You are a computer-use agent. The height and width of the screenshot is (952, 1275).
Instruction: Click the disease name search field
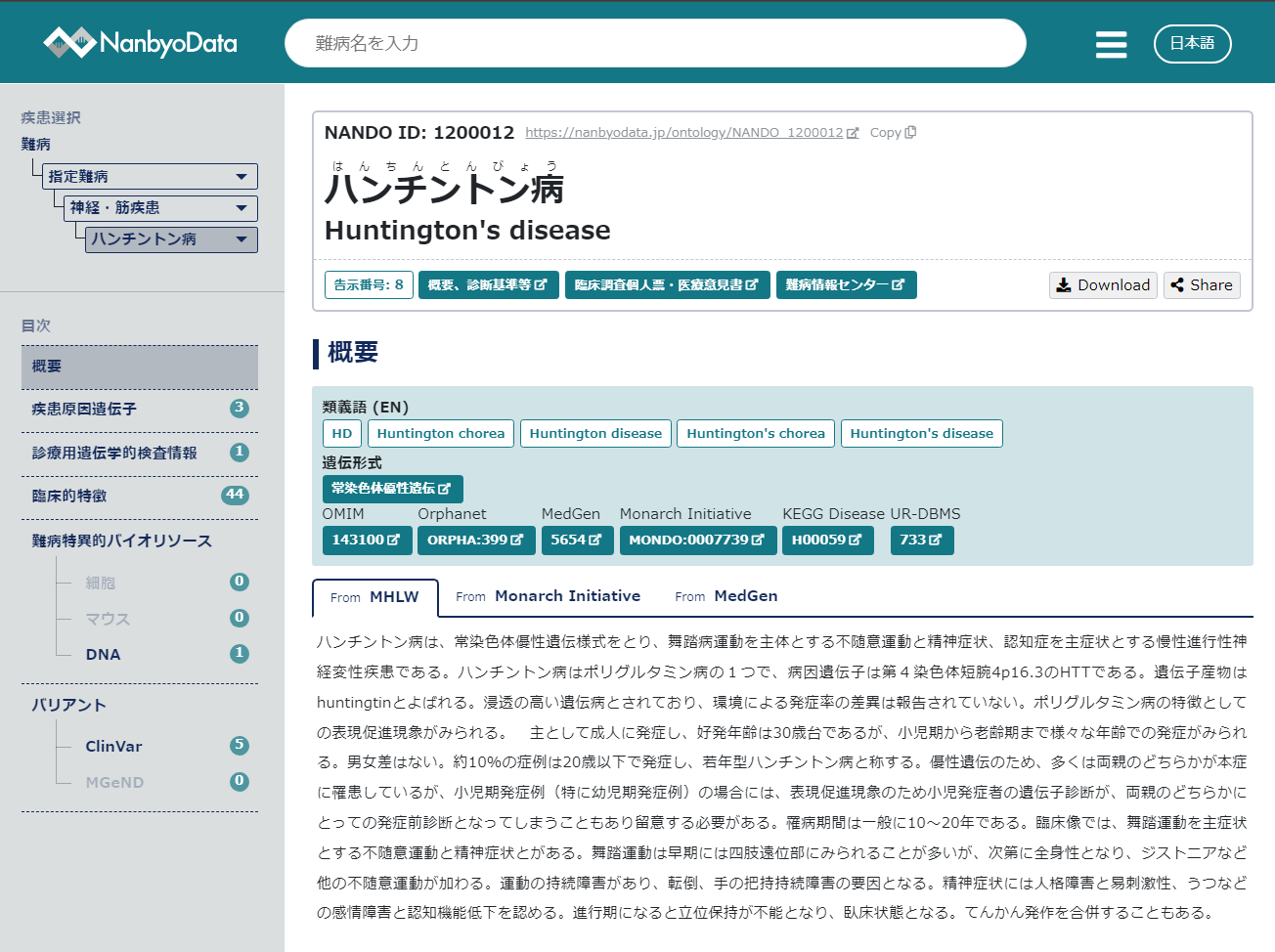(655, 44)
